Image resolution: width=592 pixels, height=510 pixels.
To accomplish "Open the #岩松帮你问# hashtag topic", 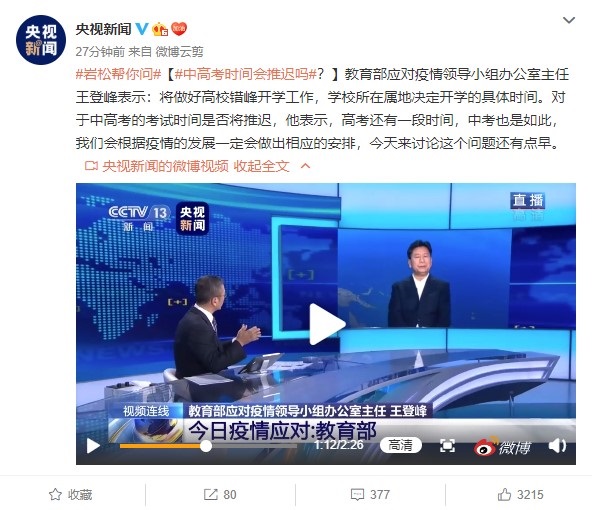I will (x=119, y=74).
